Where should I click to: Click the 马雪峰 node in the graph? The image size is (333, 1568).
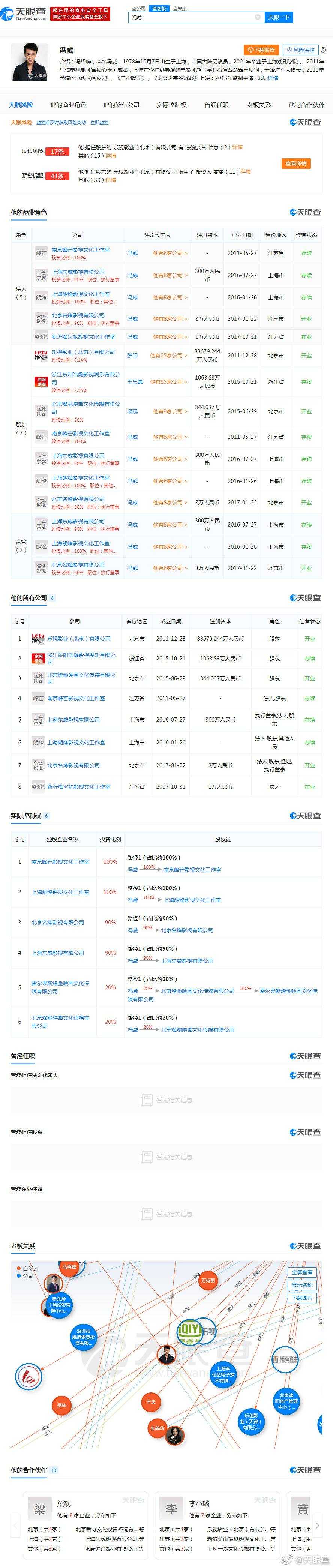(69, 1267)
